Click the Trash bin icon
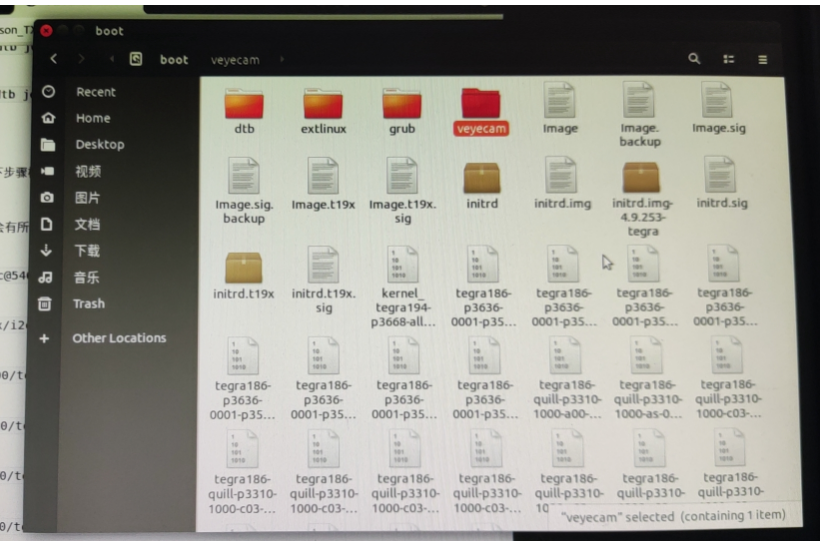 pyautogui.click(x=45, y=303)
